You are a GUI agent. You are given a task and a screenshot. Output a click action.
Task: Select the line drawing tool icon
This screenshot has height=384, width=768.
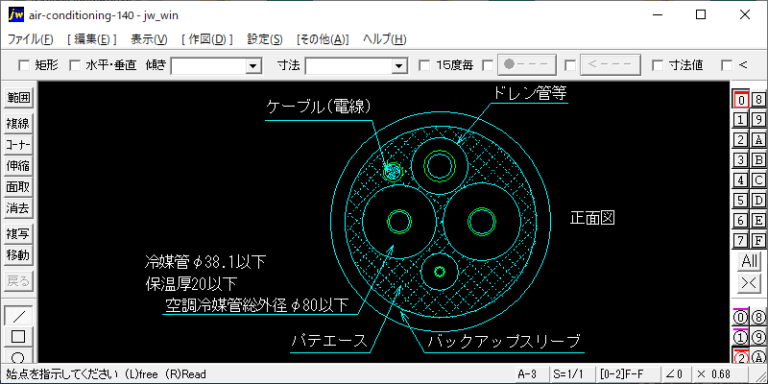click(x=19, y=316)
